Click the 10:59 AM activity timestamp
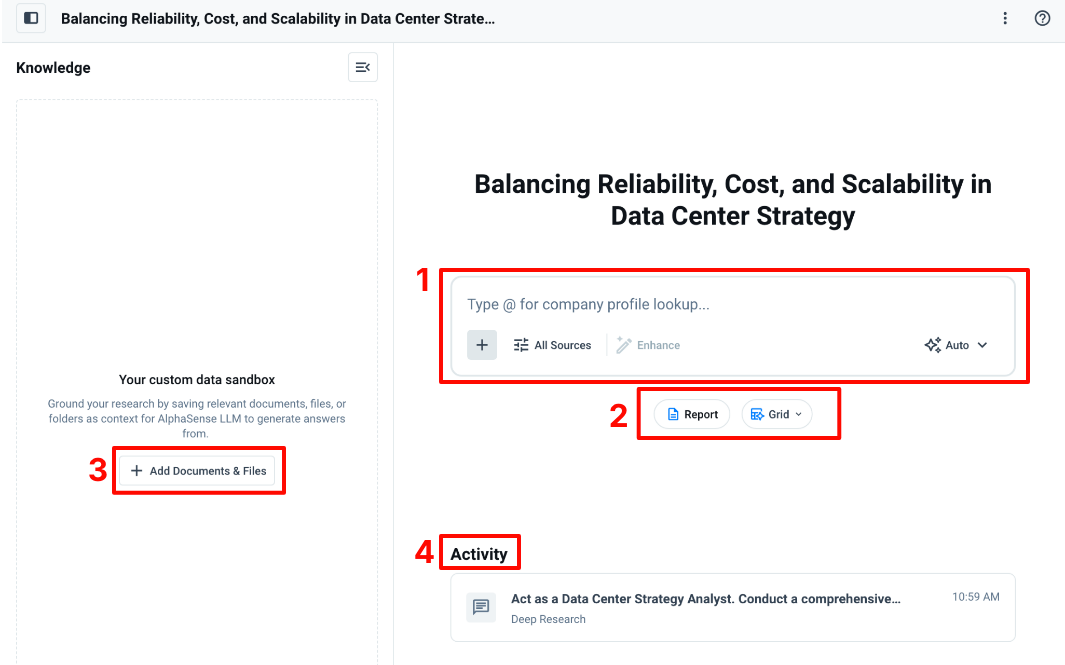1065x665 pixels. click(975, 597)
